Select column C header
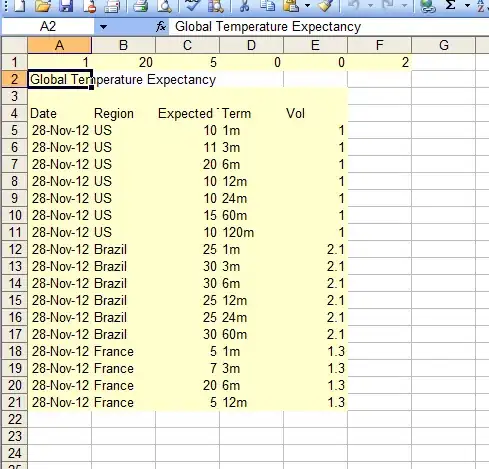Viewport: 489px width, 469px height. [187, 45]
